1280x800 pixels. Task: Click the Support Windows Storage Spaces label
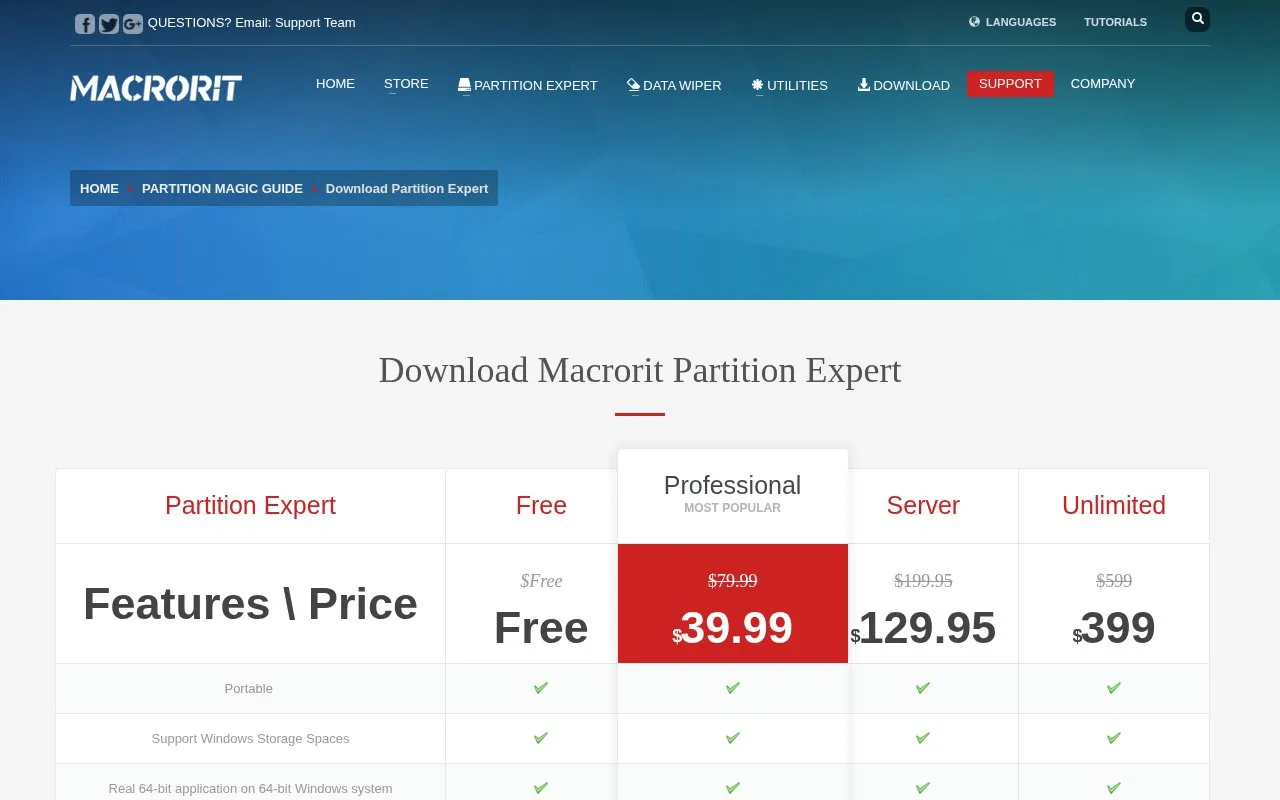click(251, 739)
